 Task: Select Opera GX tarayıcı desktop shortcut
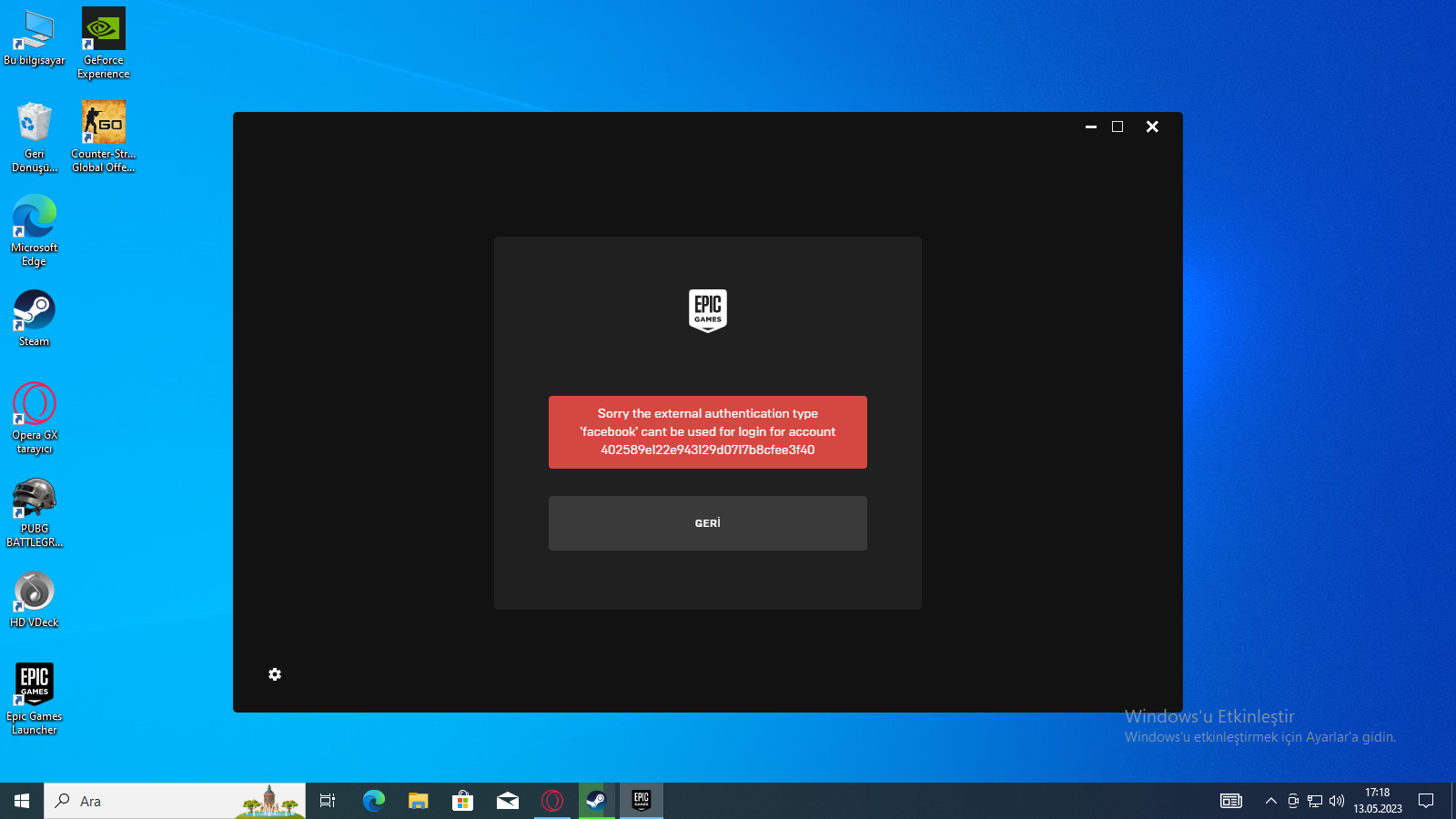[x=35, y=419]
